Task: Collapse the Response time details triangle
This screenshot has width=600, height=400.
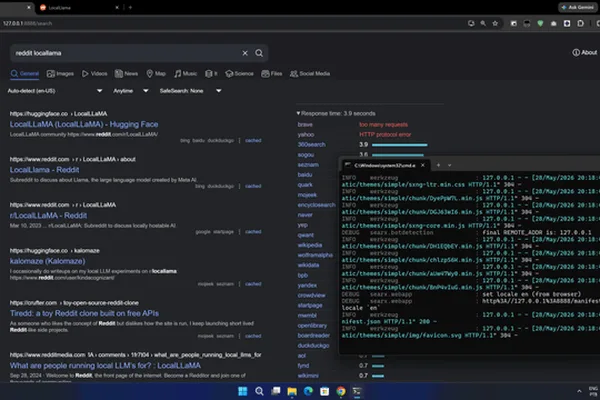Action: tap(298, 113)
